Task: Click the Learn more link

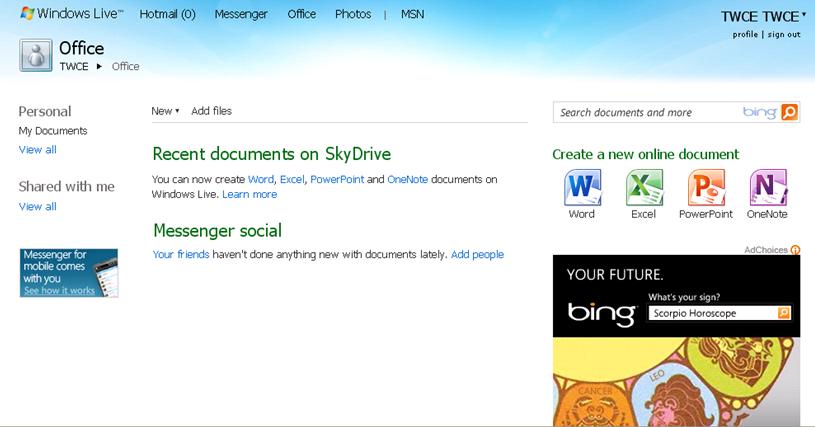Action: pyautogui.click(x=249, y=194)
